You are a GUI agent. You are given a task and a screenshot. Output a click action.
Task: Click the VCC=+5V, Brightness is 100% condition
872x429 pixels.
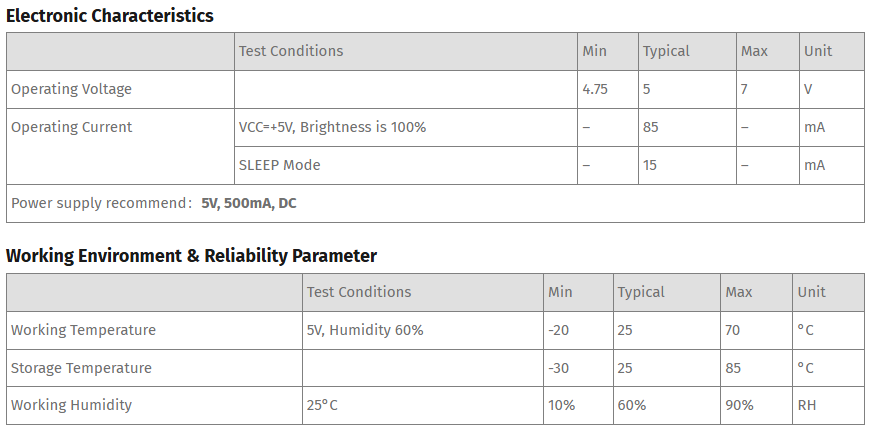tap(333, 127)
